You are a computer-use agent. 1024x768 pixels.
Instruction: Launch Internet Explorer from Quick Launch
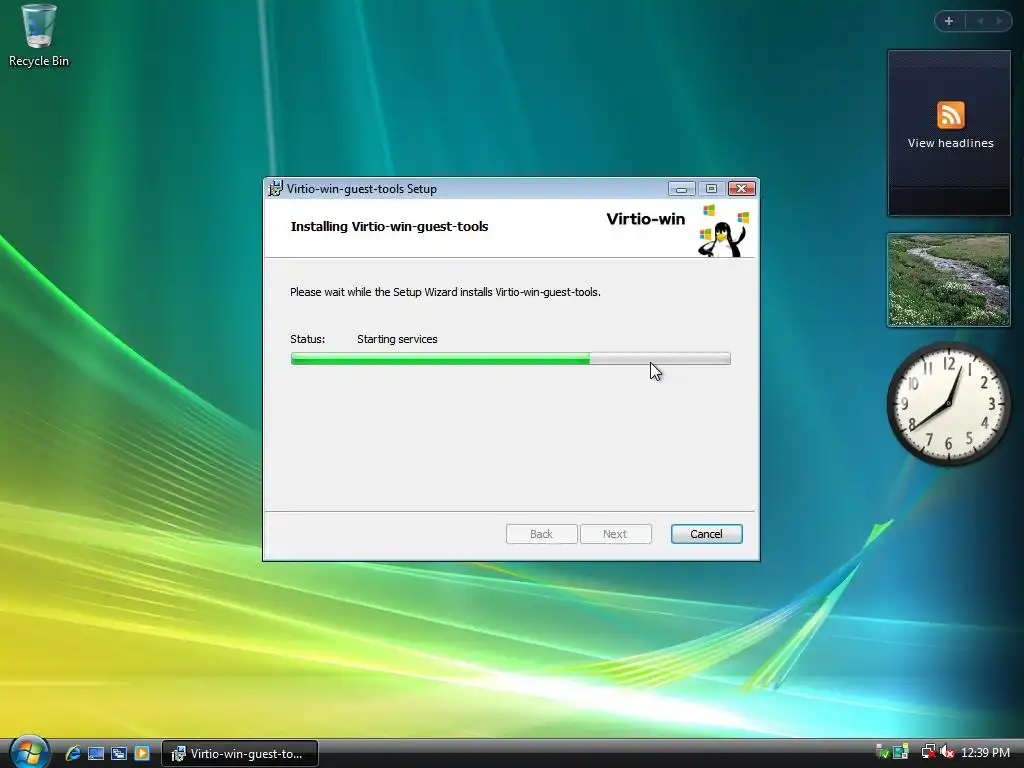(x=72, y=753)
